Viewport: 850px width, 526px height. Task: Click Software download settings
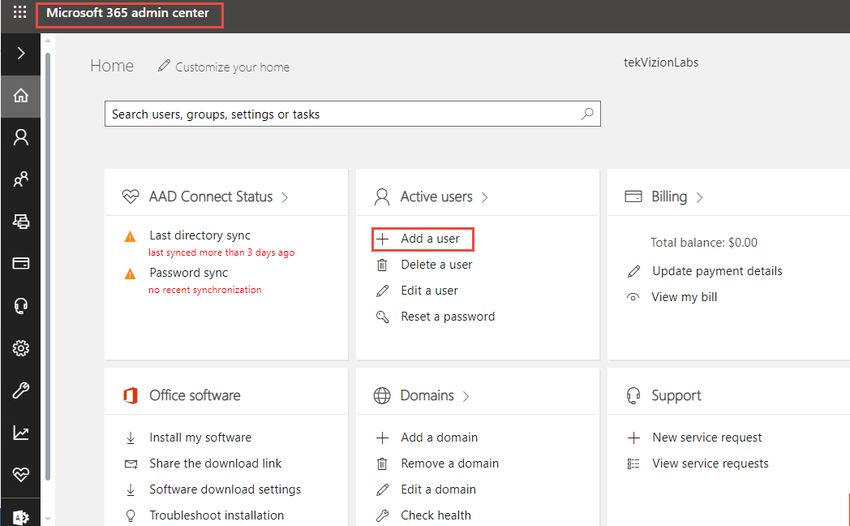[x=225, y=490]
